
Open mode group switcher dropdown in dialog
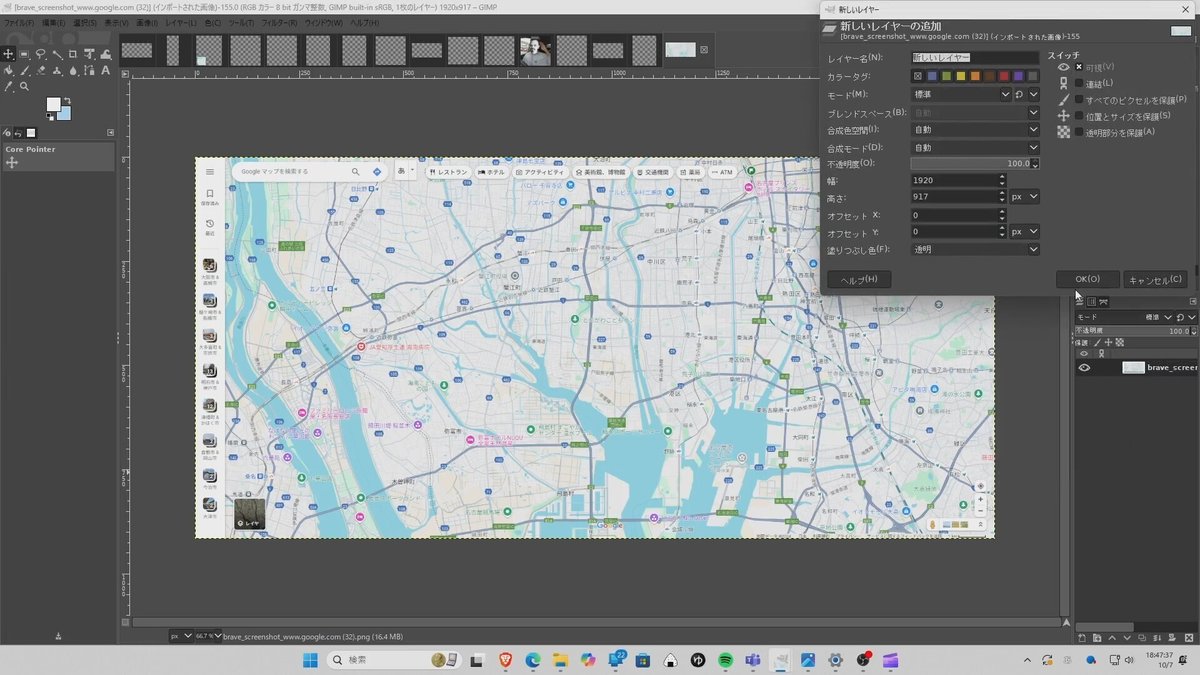[1034, 94]
